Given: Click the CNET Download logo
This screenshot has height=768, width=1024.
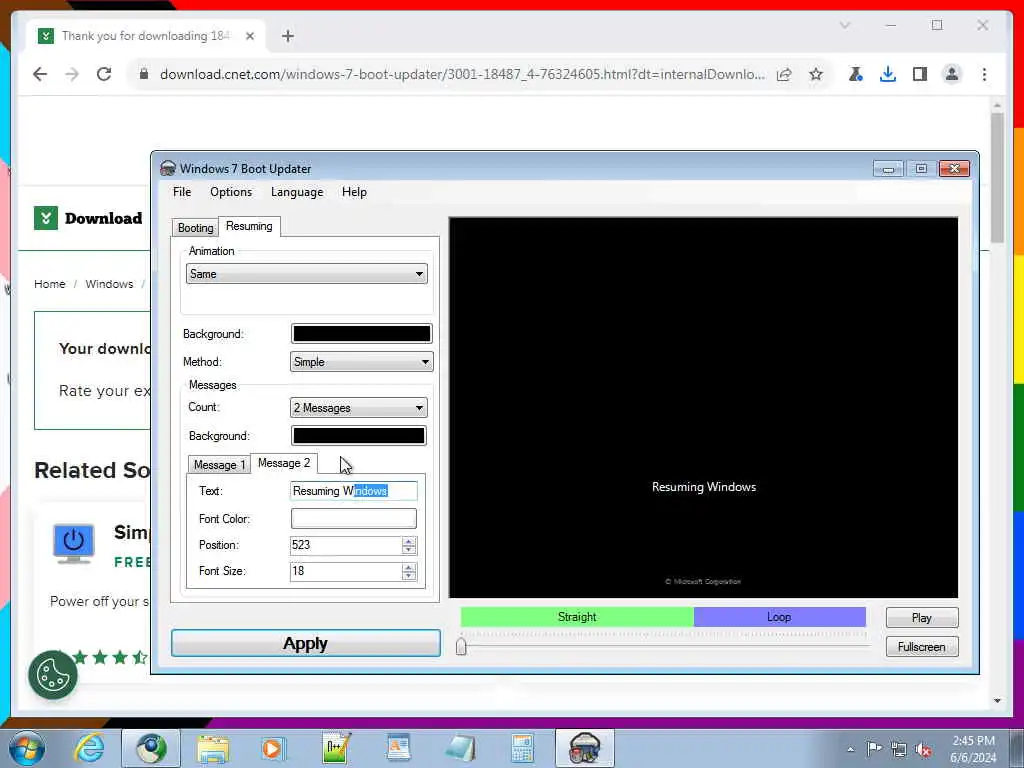Looking at the screenshot, I should [88, 218].
